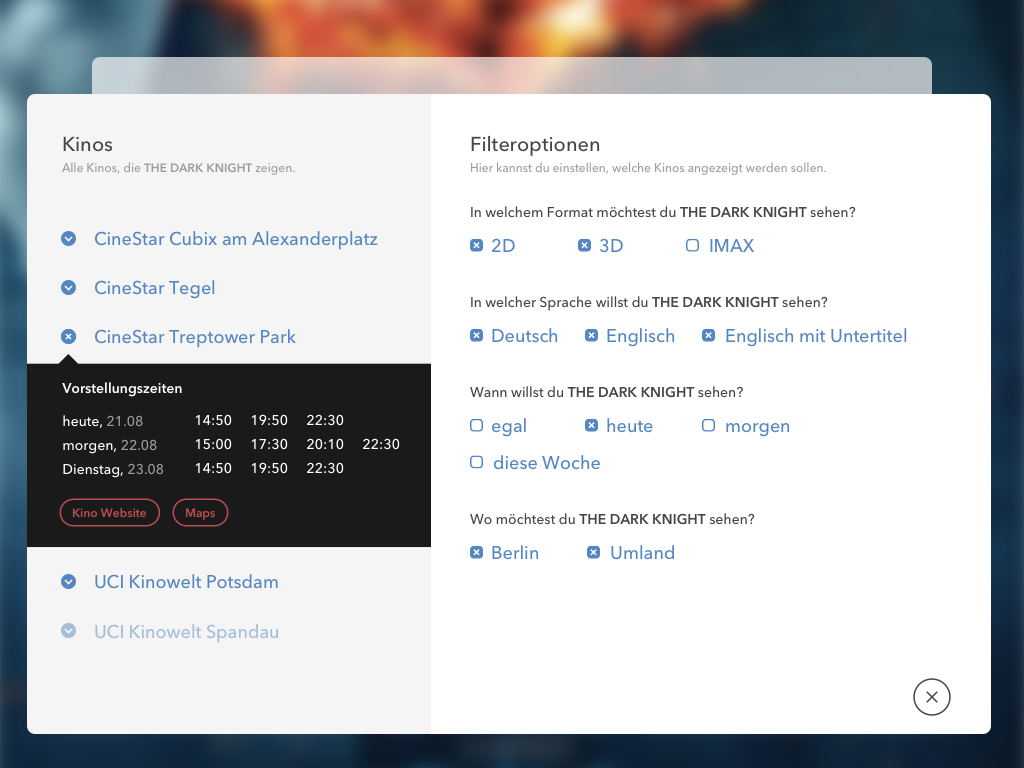Open CineStar Cubix am Alexanderplatz cinema name

tap(236, 239)
